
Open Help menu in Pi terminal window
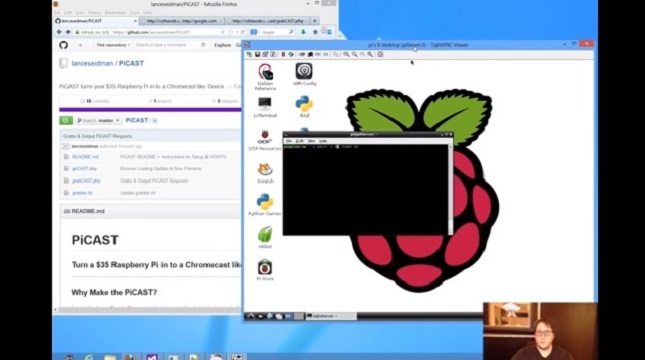click(323, 141)
